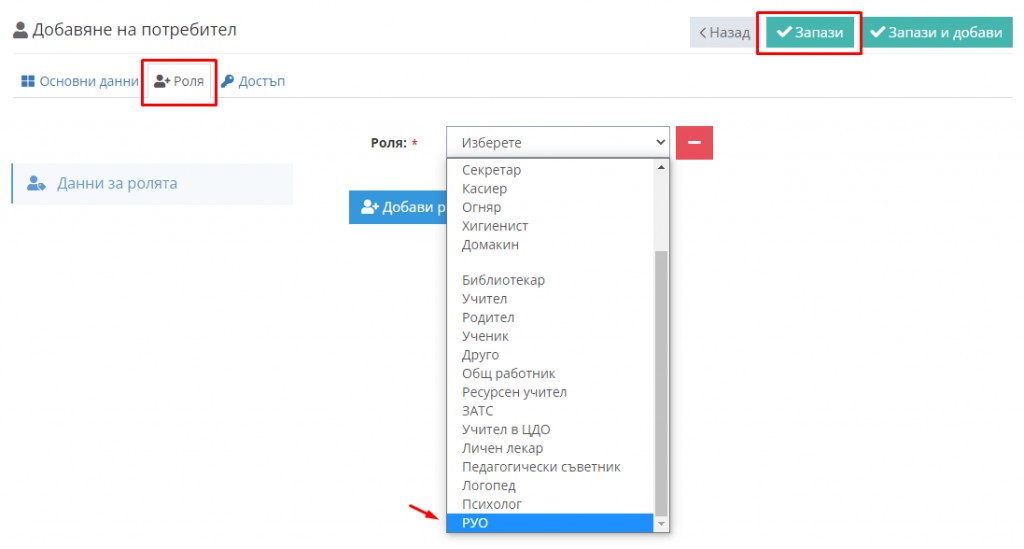Go back using the Назад button
The height and width of the screenshot is (549, 1024).
724,32
